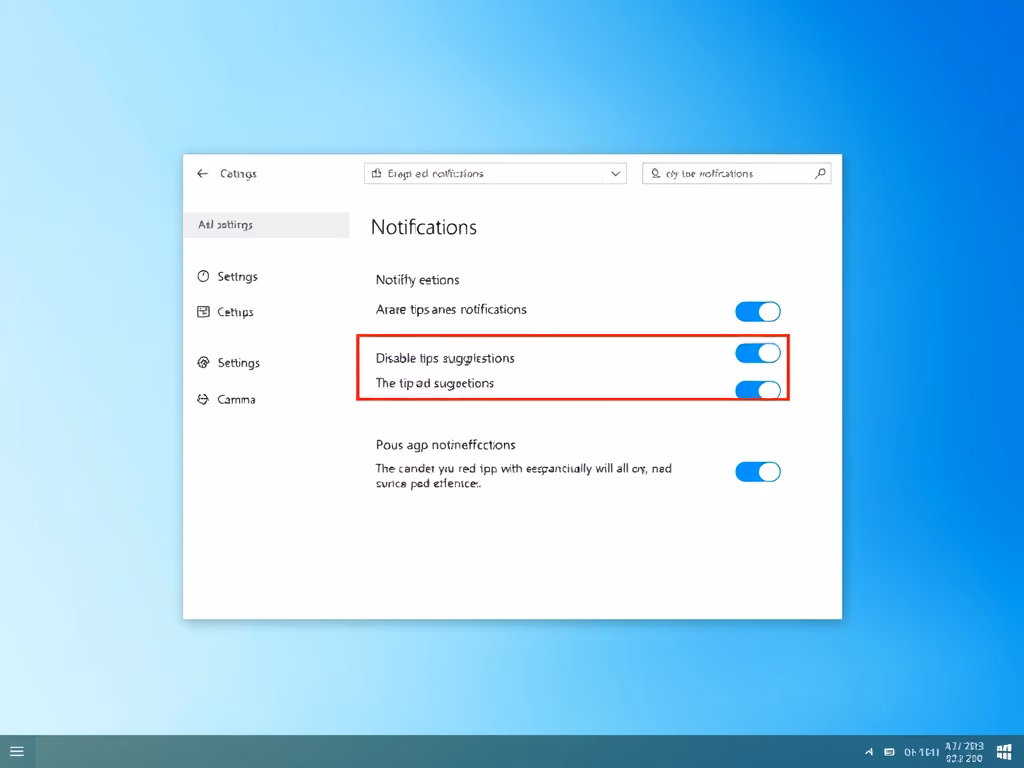Click the clock icon beside the first Settings entry
This screenshot has width=1024, height=768.
tap(204, 277)
